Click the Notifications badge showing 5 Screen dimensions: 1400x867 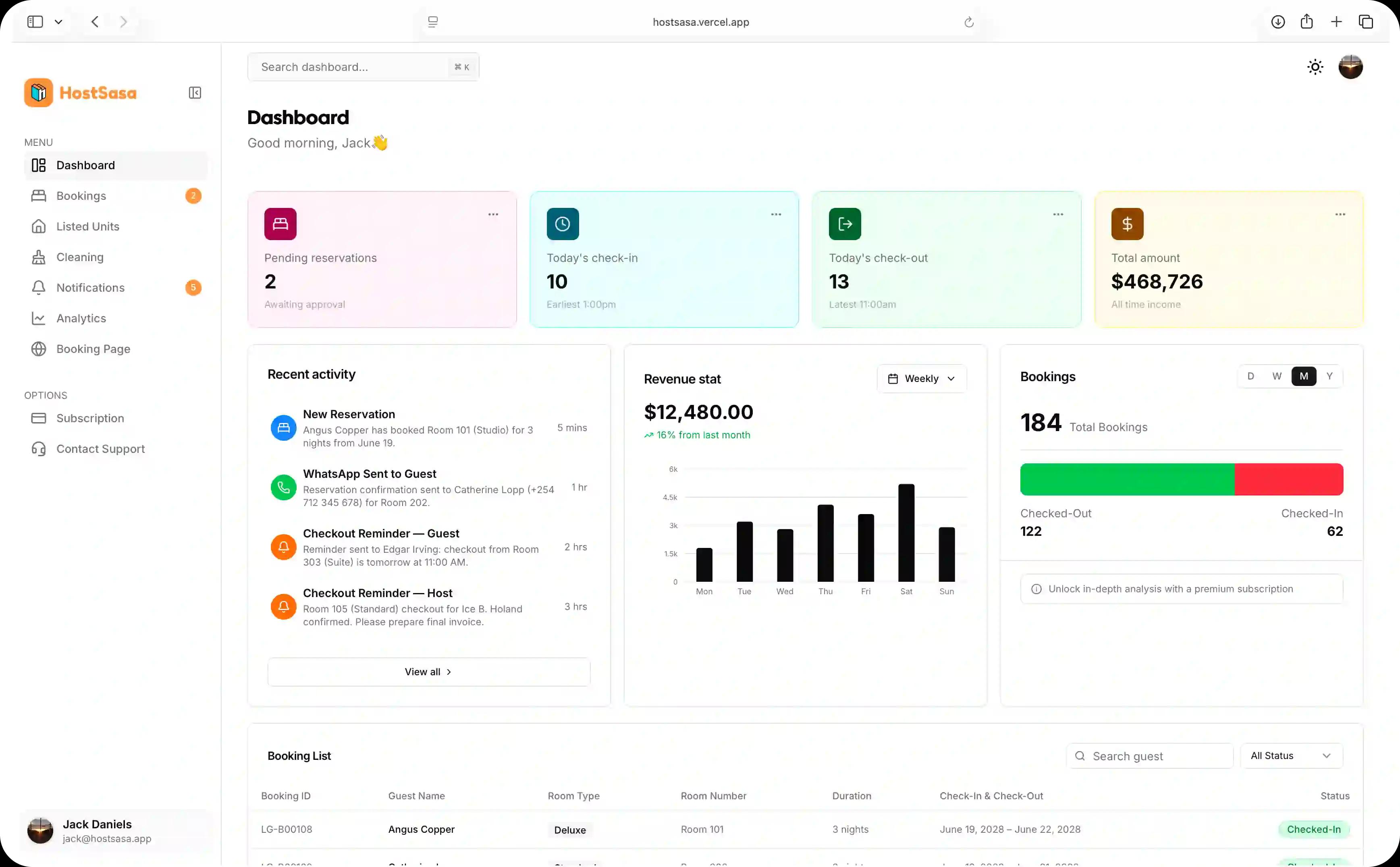pos(193,287)
